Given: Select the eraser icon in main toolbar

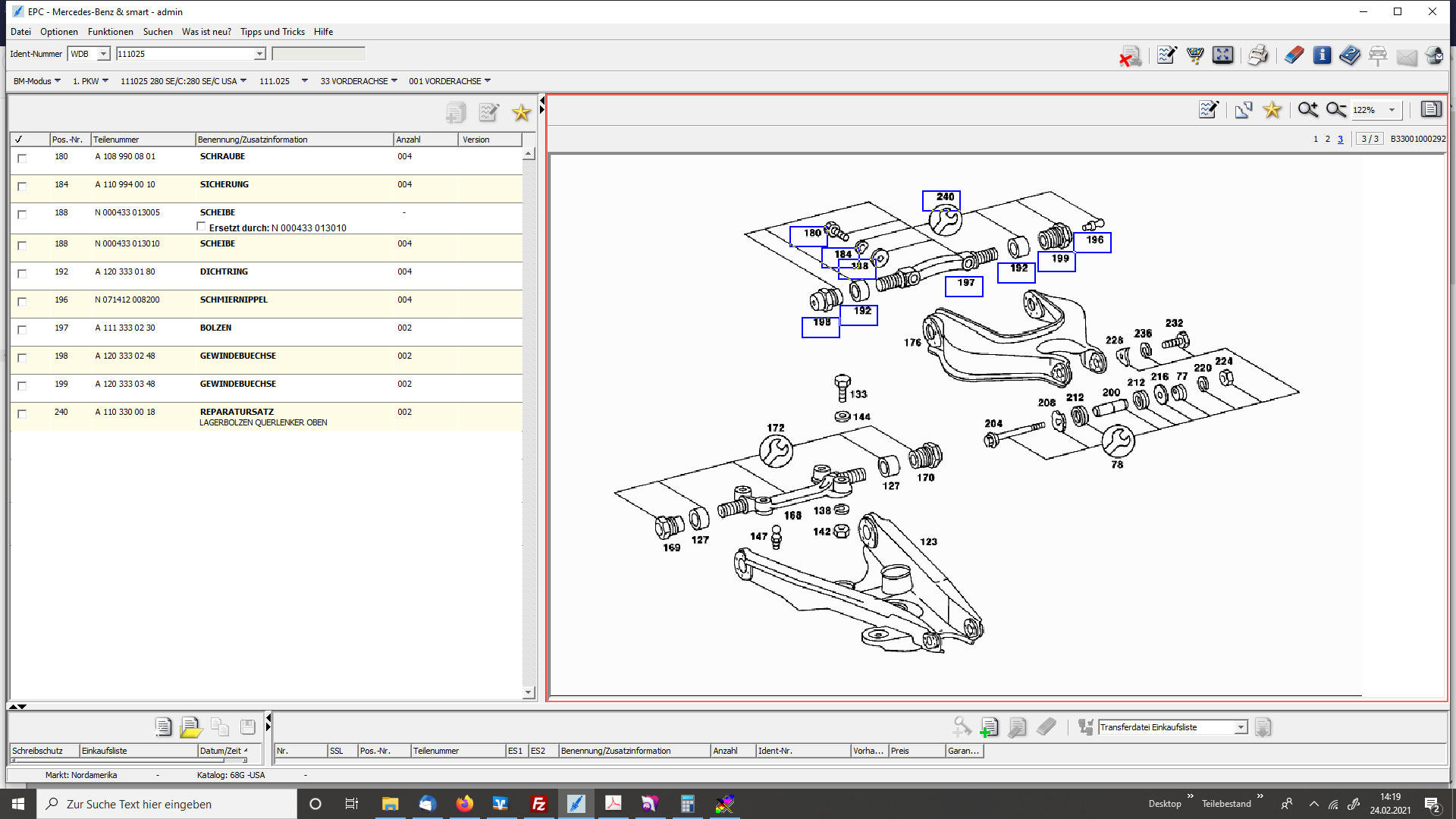Looking at the screenshot, I should point(1294,55).
